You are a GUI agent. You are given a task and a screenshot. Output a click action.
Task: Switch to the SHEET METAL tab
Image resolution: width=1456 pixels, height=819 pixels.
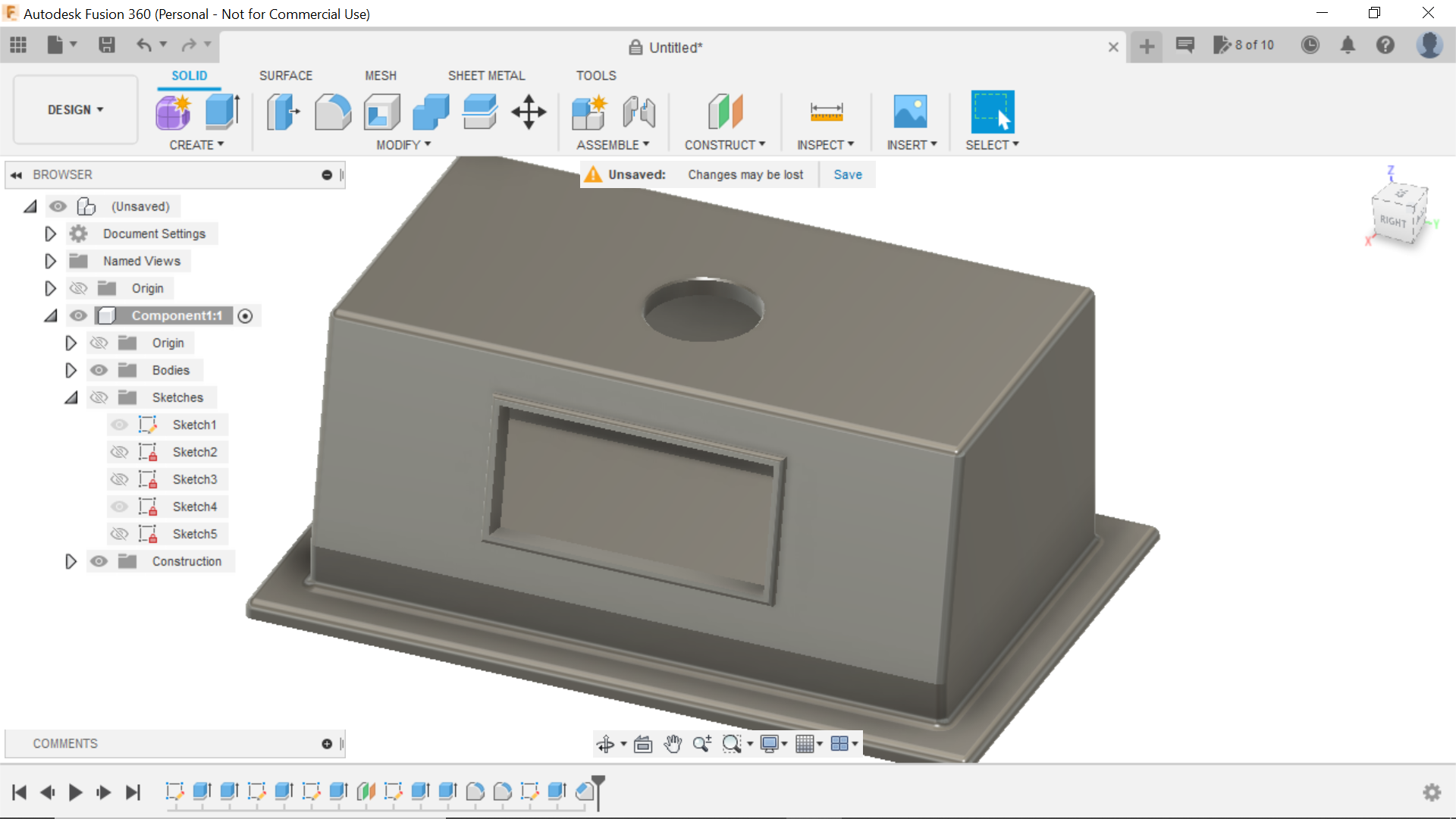[x=486, y=75]
